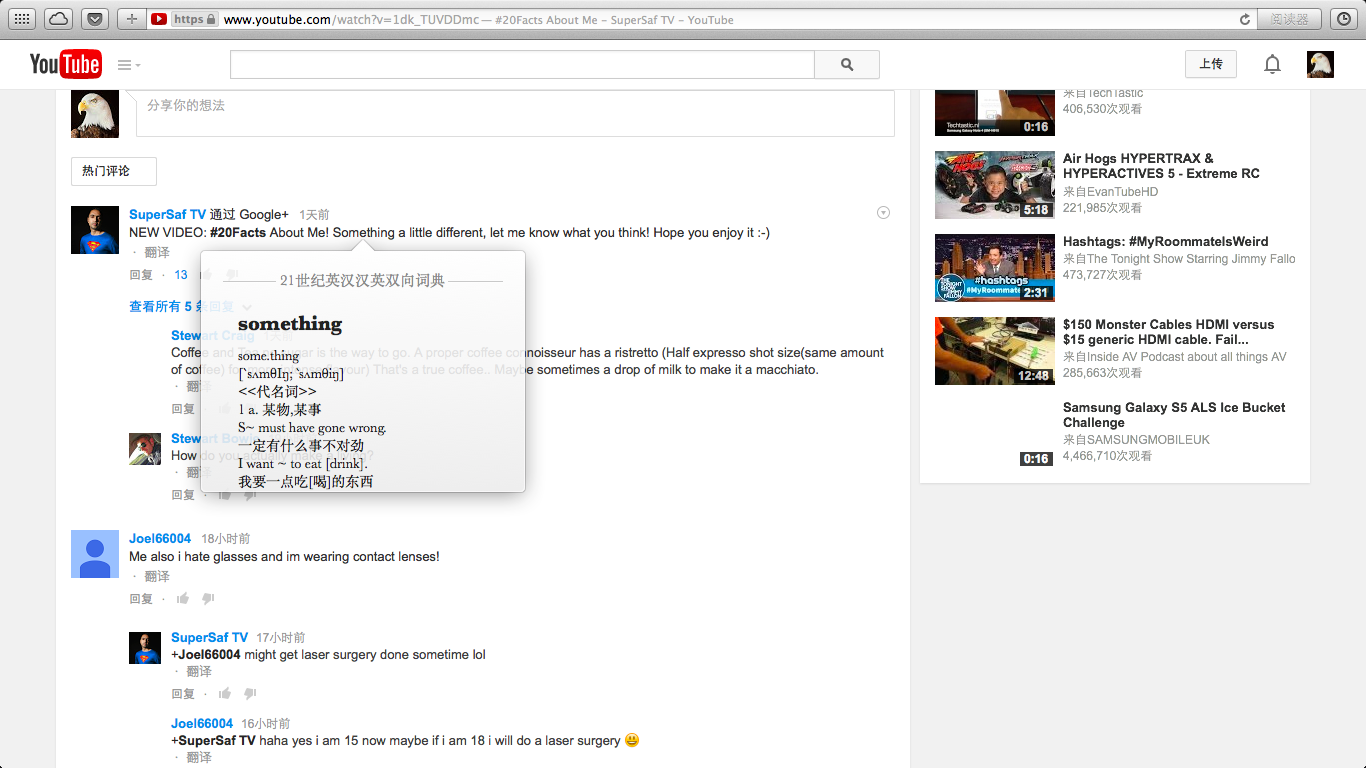Screen dimensions: 1366x768
Task: Go to YouTube home via the logo
Action: tap(65, 64)
